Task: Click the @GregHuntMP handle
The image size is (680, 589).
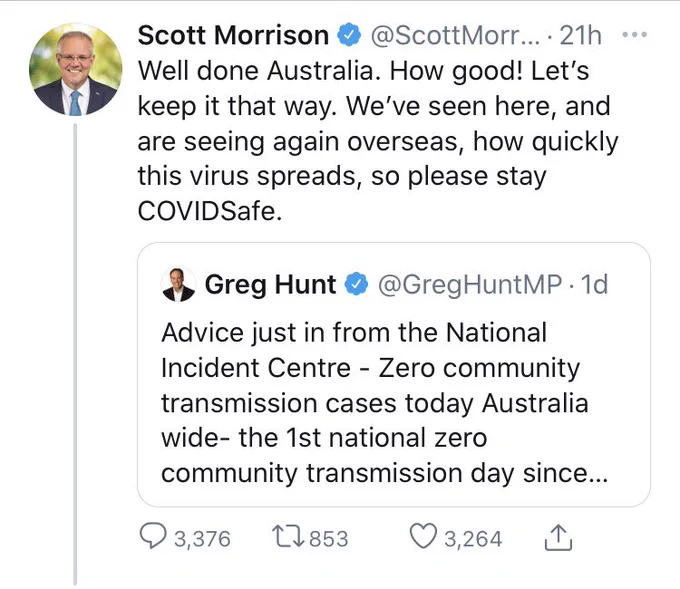Action: pos(470,285)
